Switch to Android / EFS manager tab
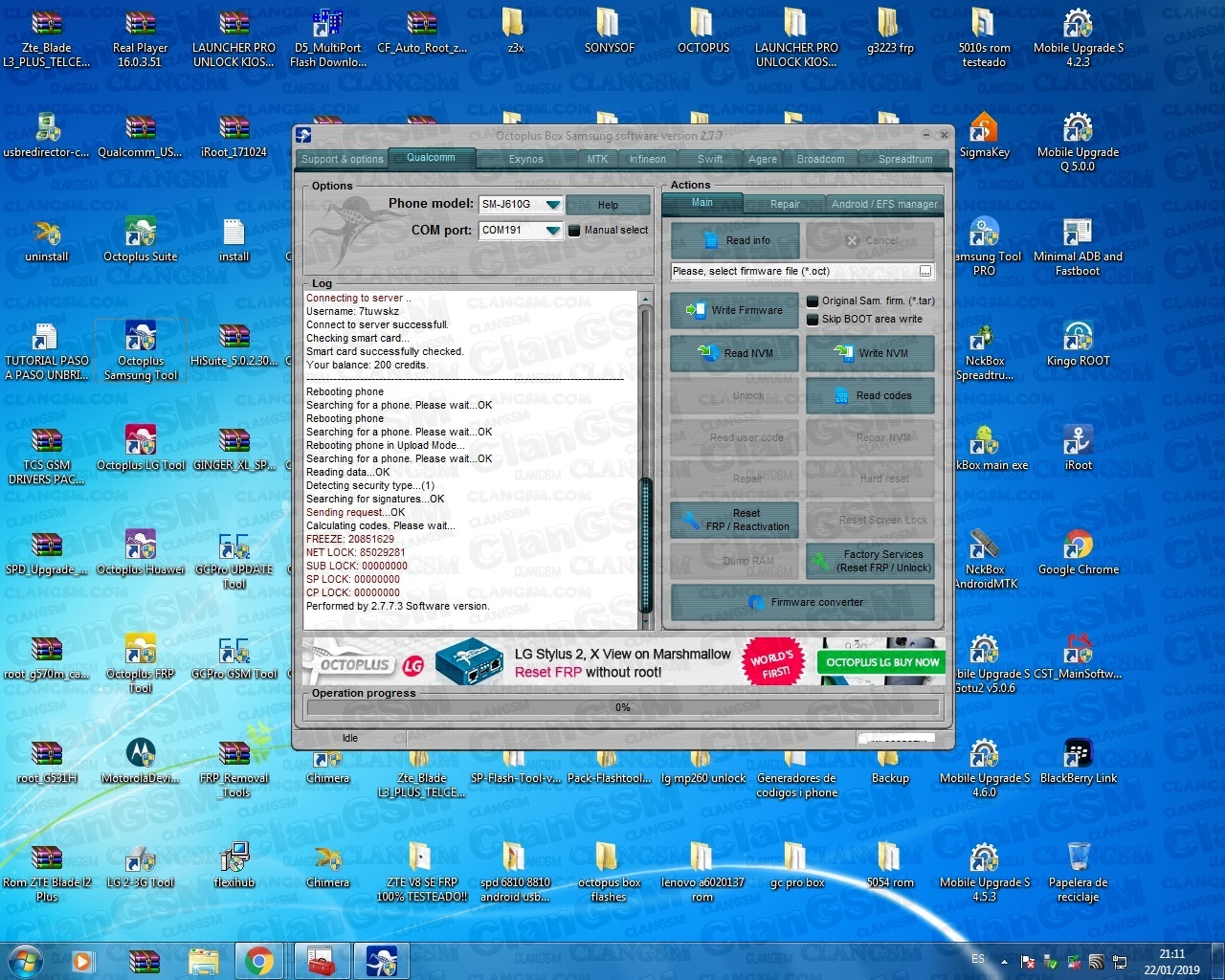 click(884, 204)
